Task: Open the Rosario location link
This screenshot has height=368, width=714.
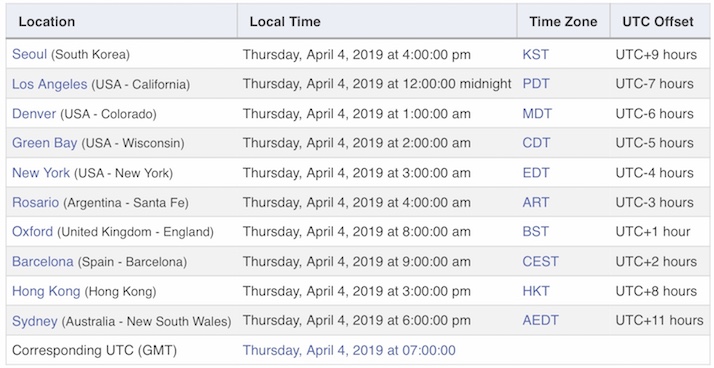Action: pos(36,202)
